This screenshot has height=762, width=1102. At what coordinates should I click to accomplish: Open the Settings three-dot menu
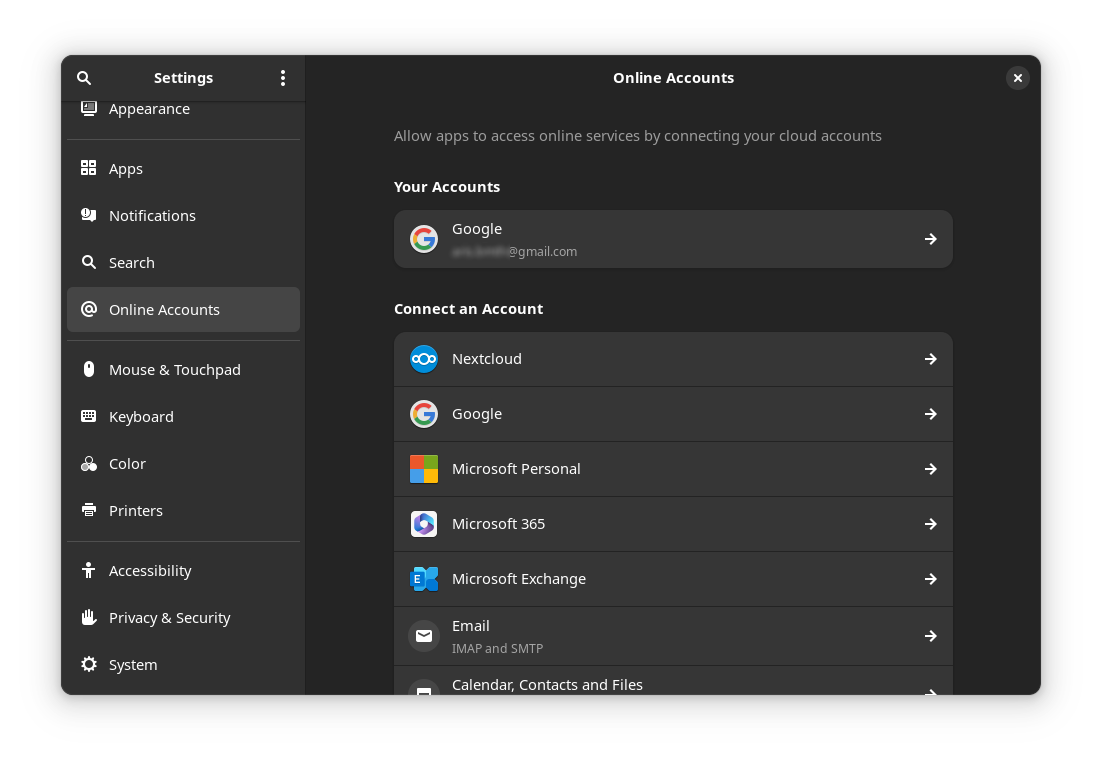tap(283, 78)
